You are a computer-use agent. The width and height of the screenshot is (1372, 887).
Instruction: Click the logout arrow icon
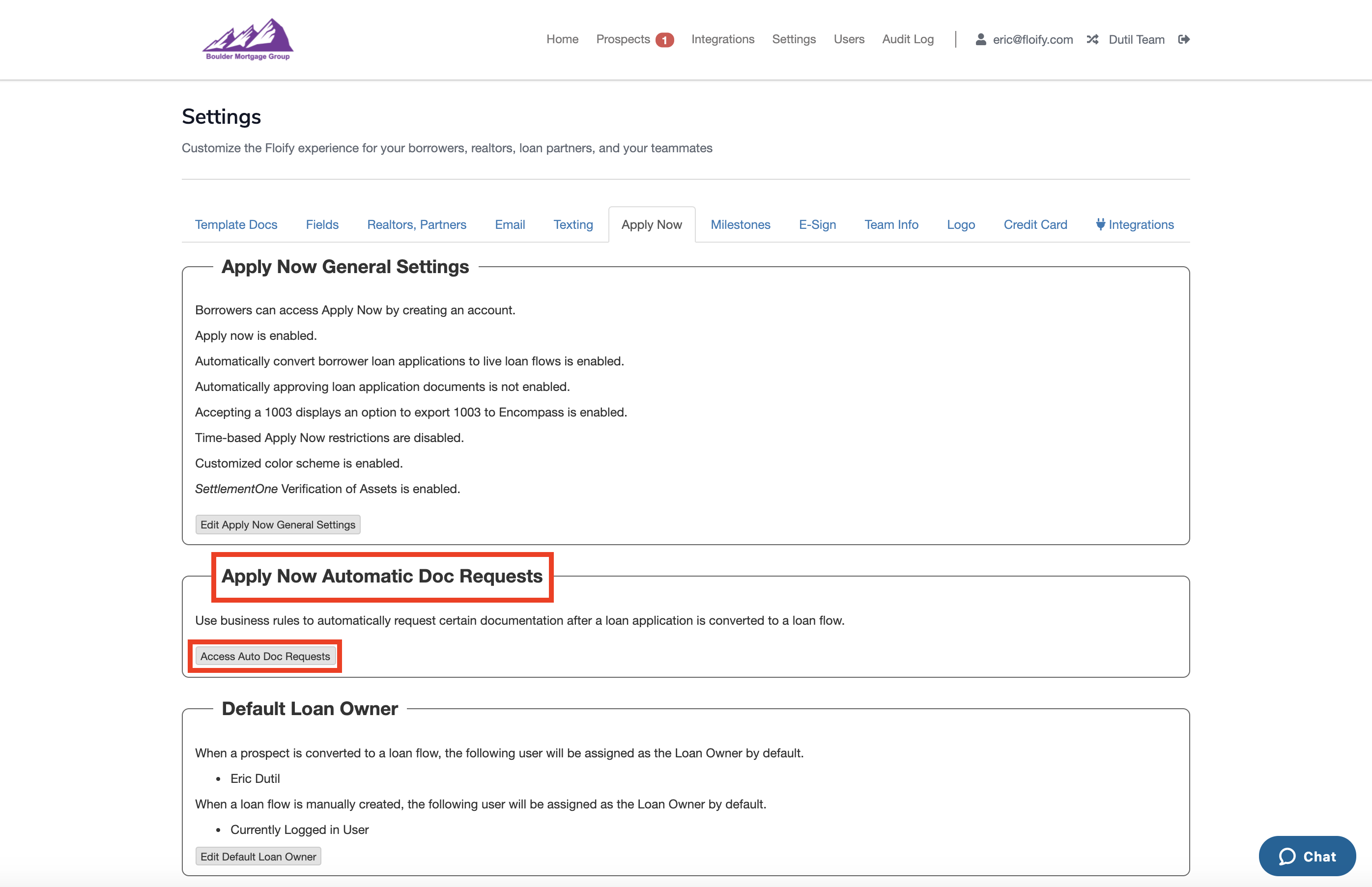(1184, 39)
